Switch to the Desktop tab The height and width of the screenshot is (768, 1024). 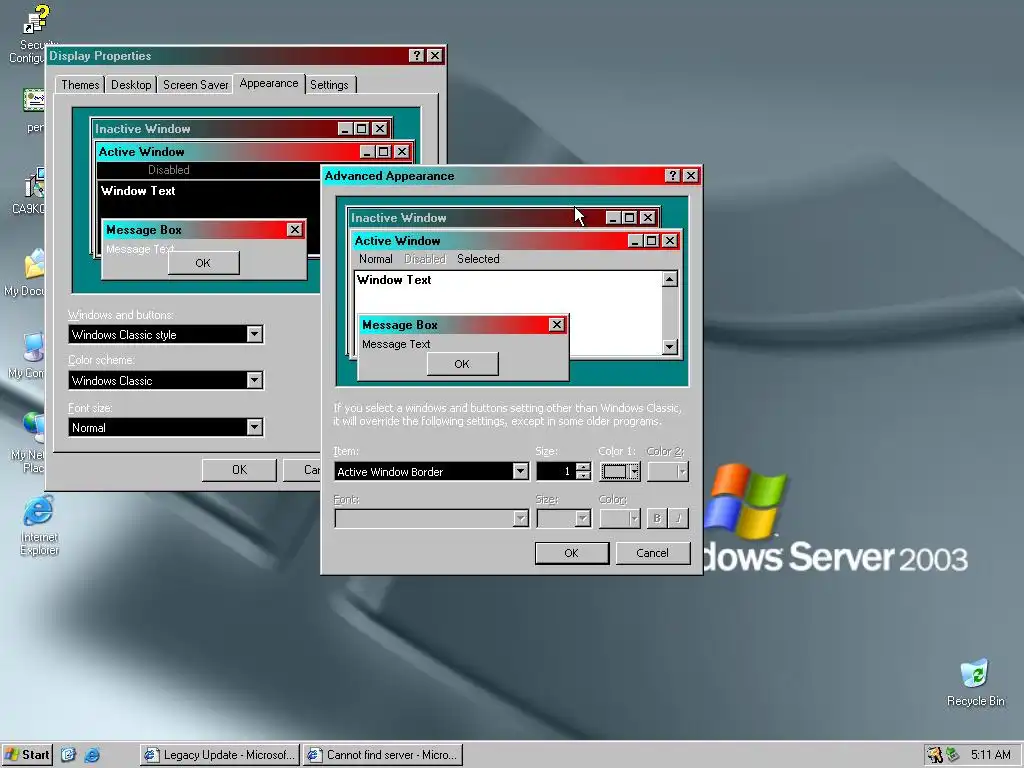(x=131, y=85)
